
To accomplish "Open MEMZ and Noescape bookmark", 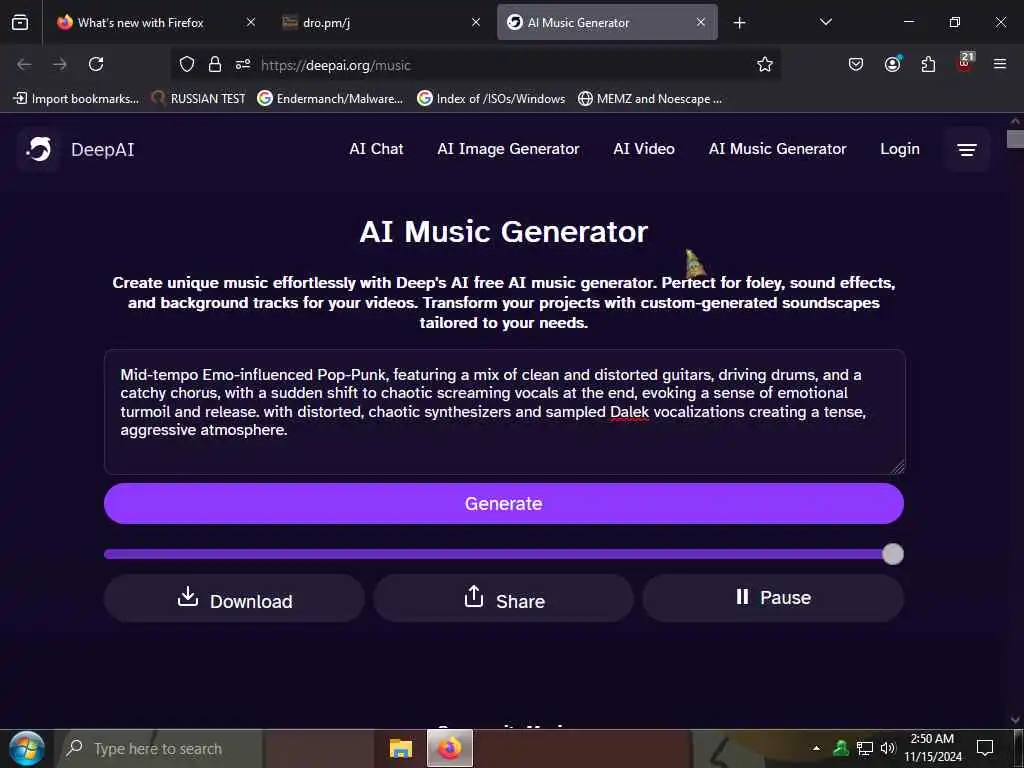I will click(x=650, y=99).
